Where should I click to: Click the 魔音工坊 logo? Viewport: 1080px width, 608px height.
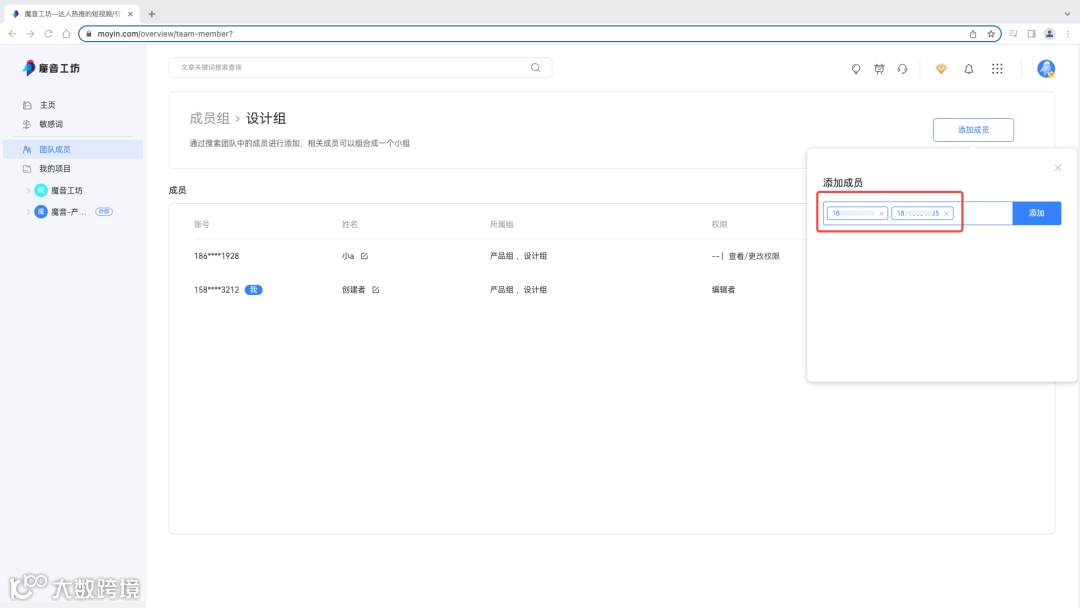pos(51,67)
